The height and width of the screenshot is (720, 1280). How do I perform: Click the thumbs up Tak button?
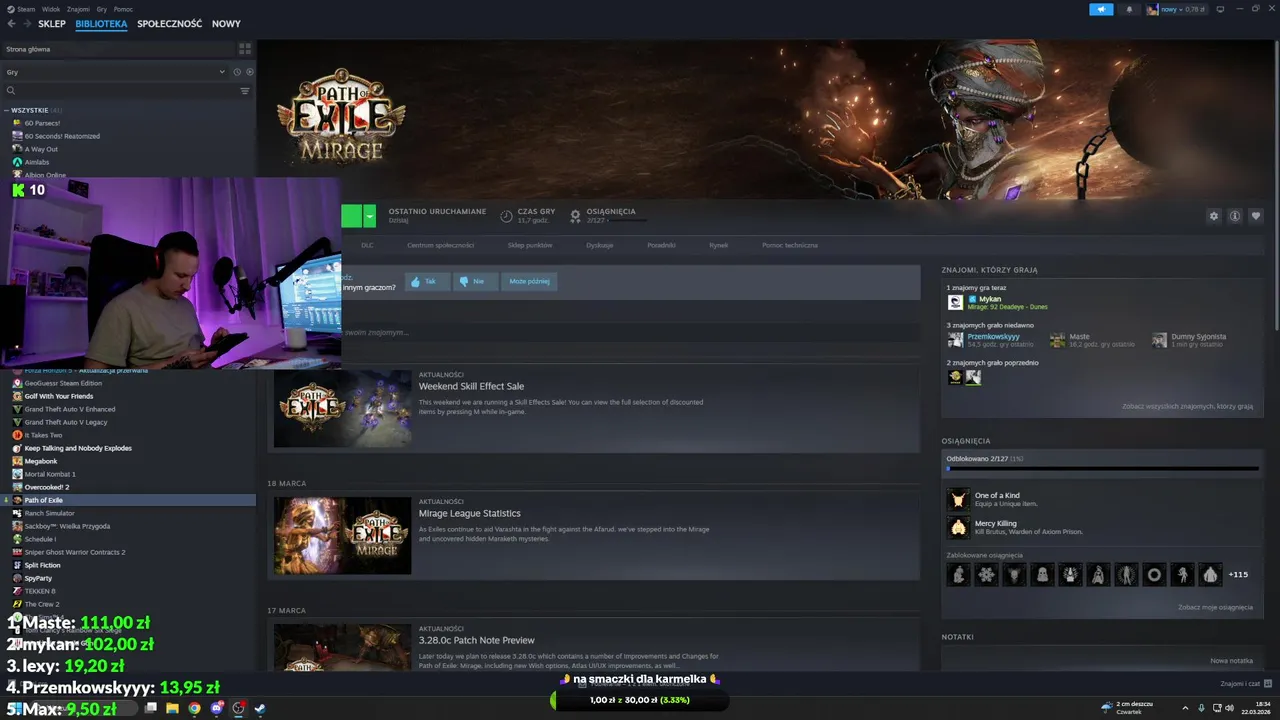(427, 282)
